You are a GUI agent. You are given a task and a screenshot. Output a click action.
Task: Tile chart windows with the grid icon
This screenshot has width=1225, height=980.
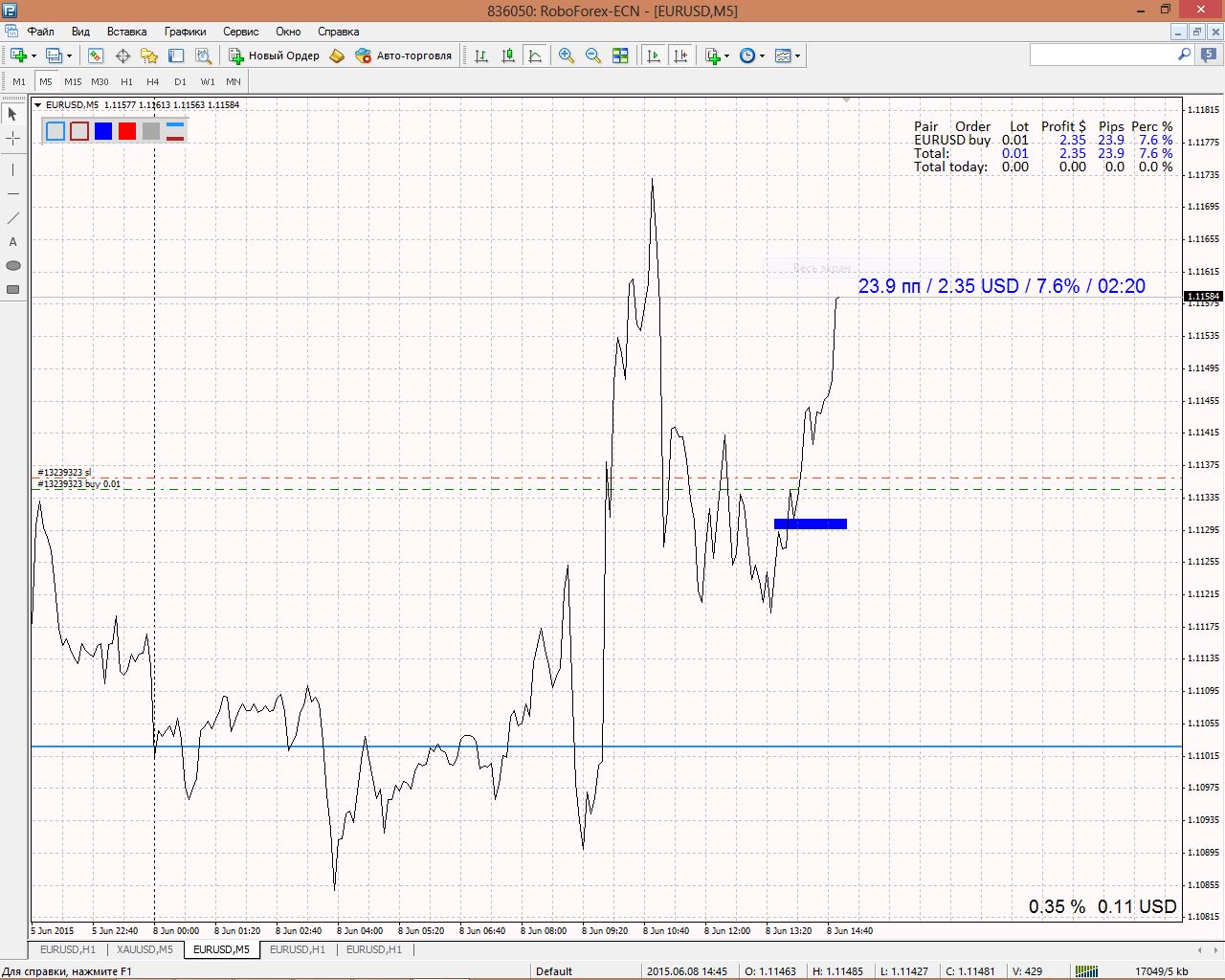[620, 56]
